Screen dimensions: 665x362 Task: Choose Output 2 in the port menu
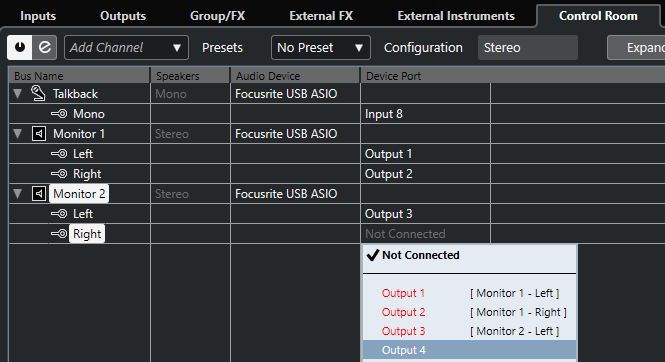pos(469,312)
